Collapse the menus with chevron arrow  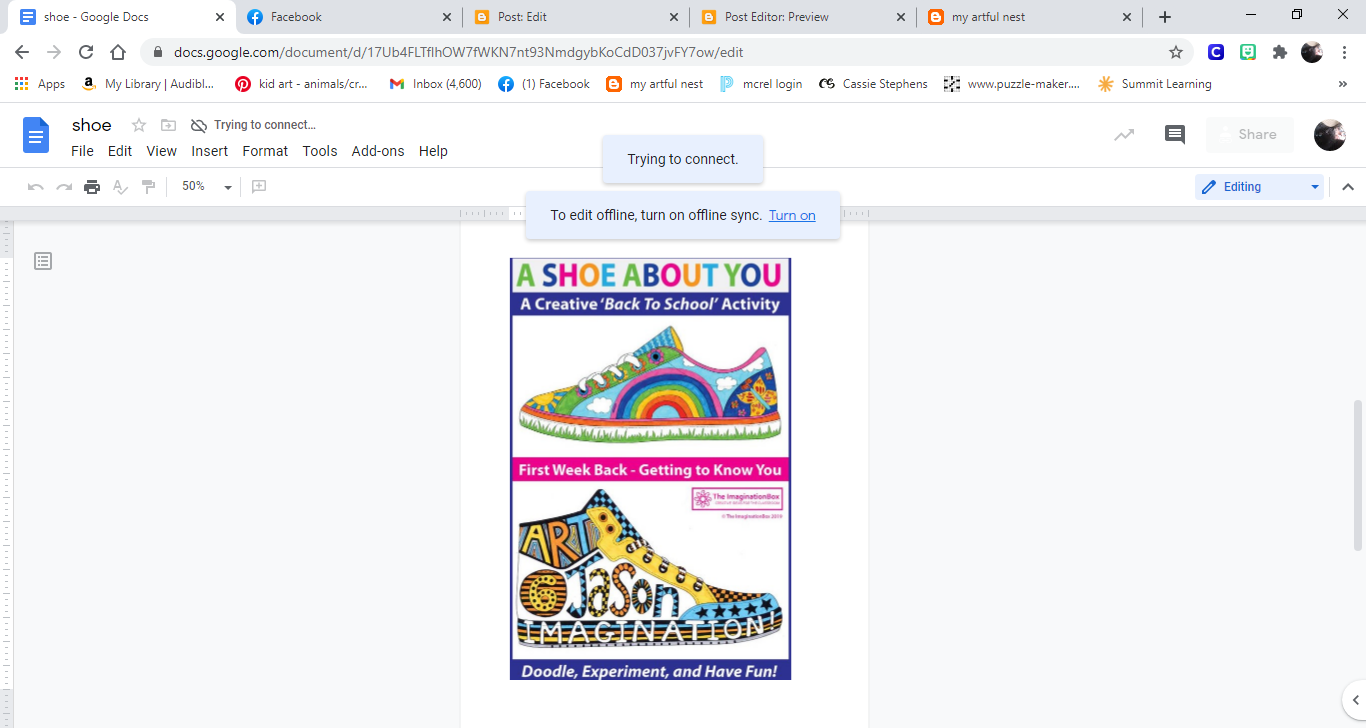coord(1348,187)
